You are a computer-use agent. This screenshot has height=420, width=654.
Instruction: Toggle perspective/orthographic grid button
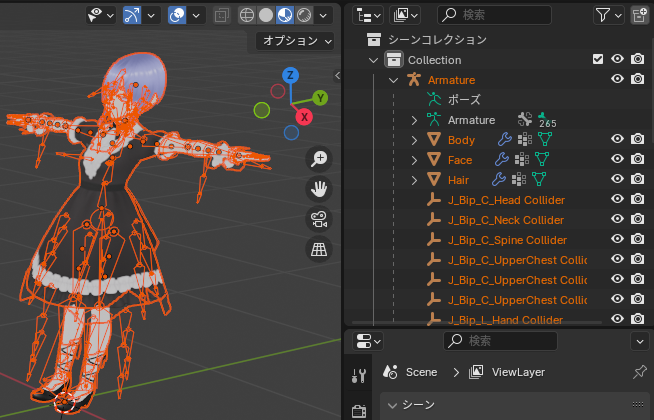pyautogui.click(x=319, y=249)
